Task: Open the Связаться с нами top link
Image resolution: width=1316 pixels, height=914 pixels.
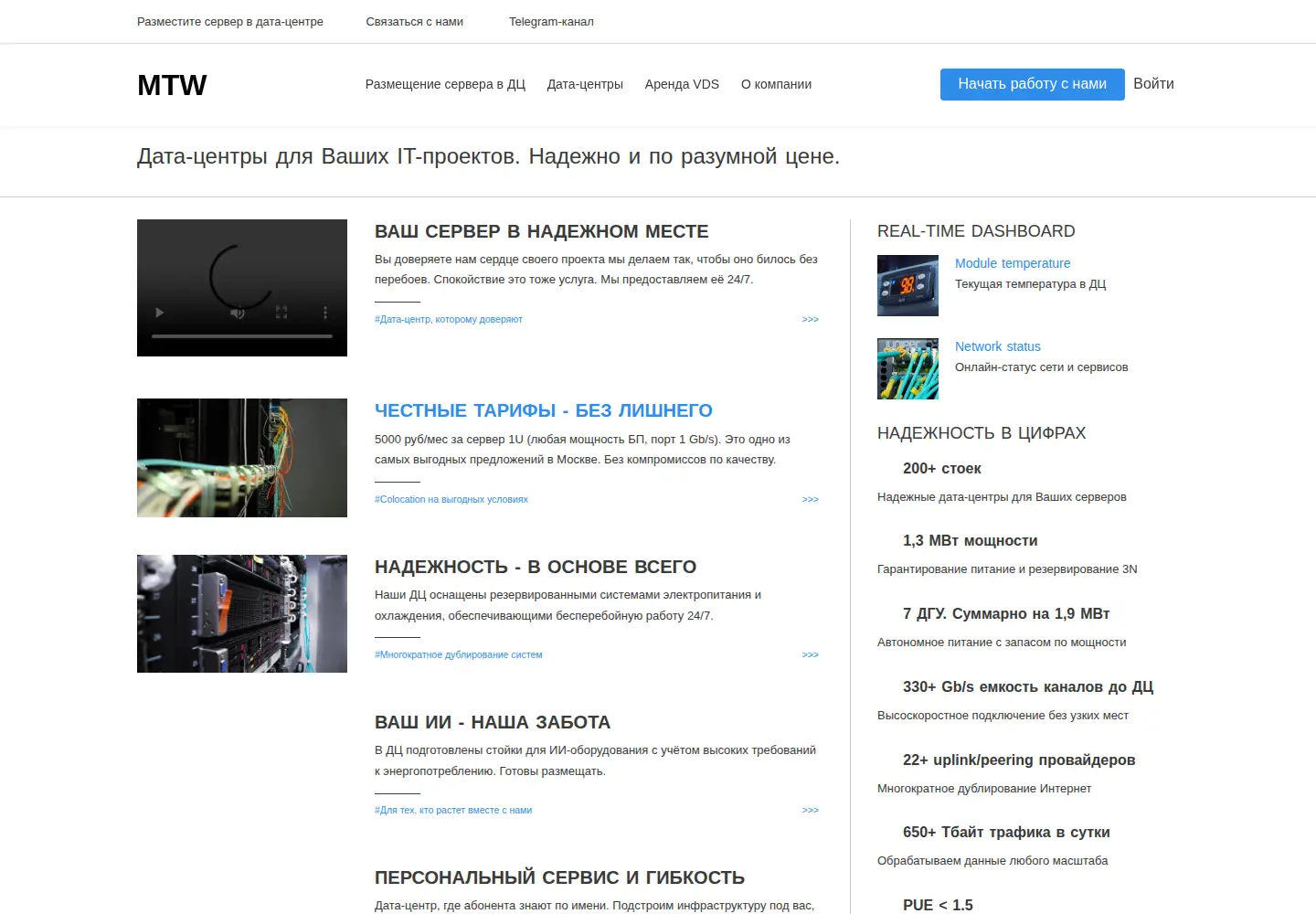Action: point(415,22)
